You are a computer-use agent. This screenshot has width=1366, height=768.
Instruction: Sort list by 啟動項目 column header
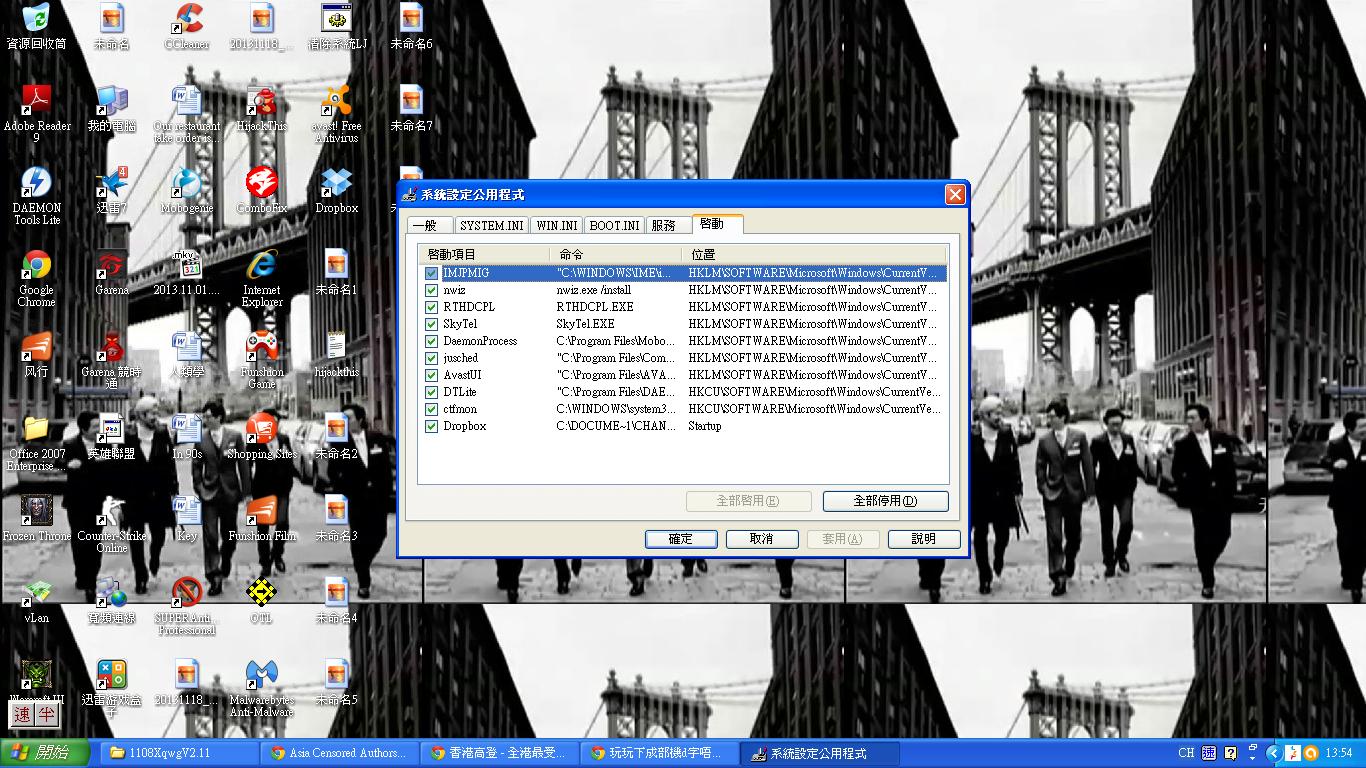[483, 254]
